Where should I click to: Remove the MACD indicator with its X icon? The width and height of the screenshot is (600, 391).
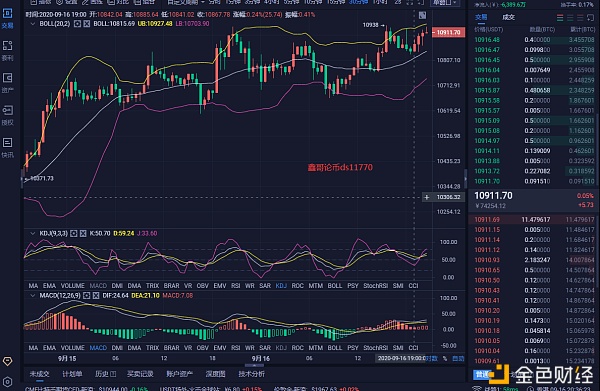(x=96, y=296)
